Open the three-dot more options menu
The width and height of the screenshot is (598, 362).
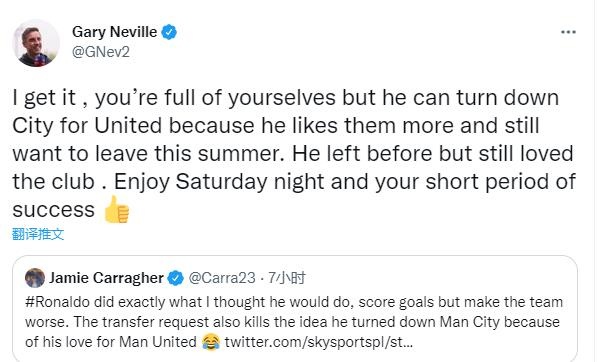pyautogui.click(x=568, y=32)
